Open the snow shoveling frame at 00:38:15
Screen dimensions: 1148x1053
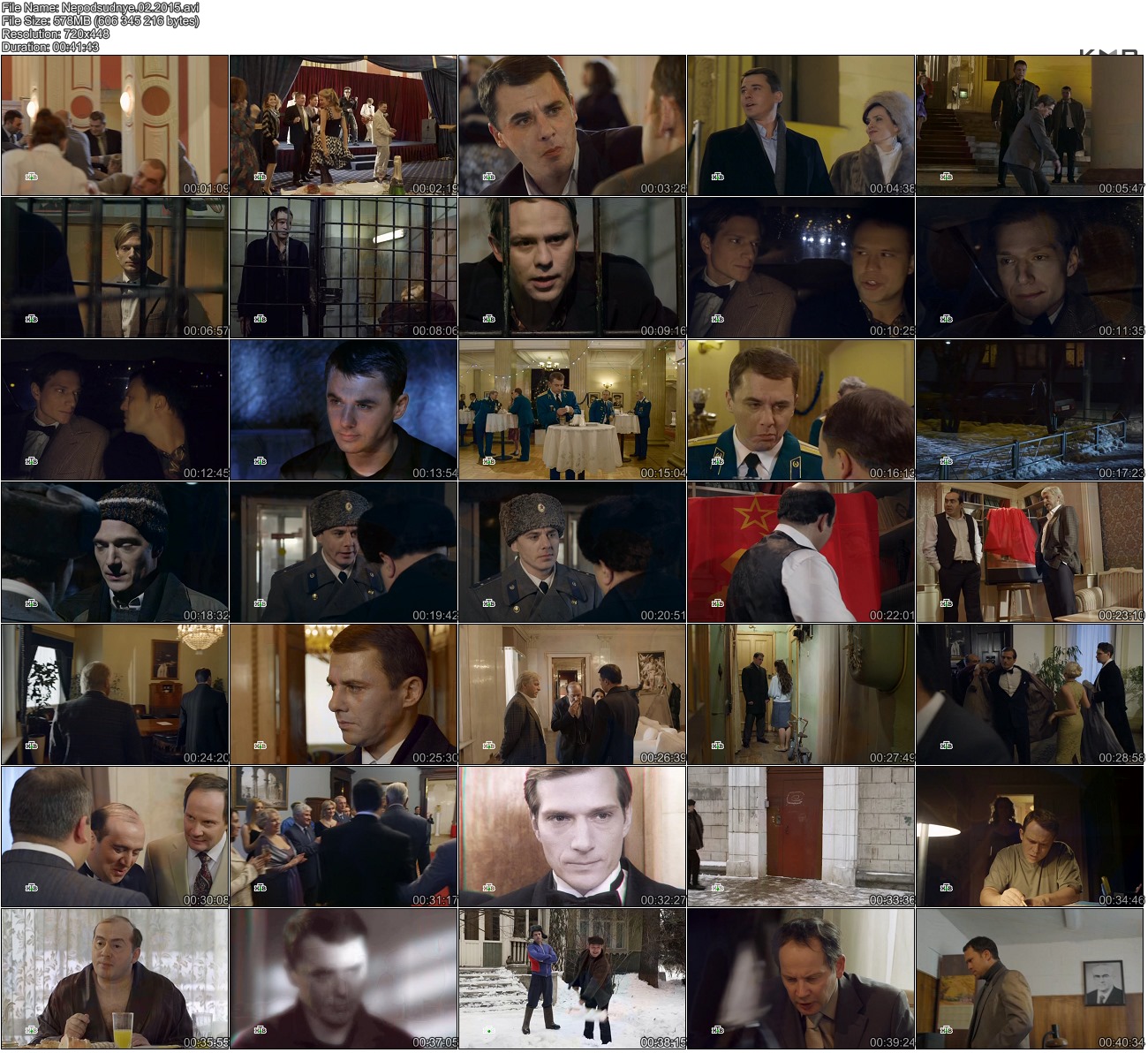click(x=572, y=979)
